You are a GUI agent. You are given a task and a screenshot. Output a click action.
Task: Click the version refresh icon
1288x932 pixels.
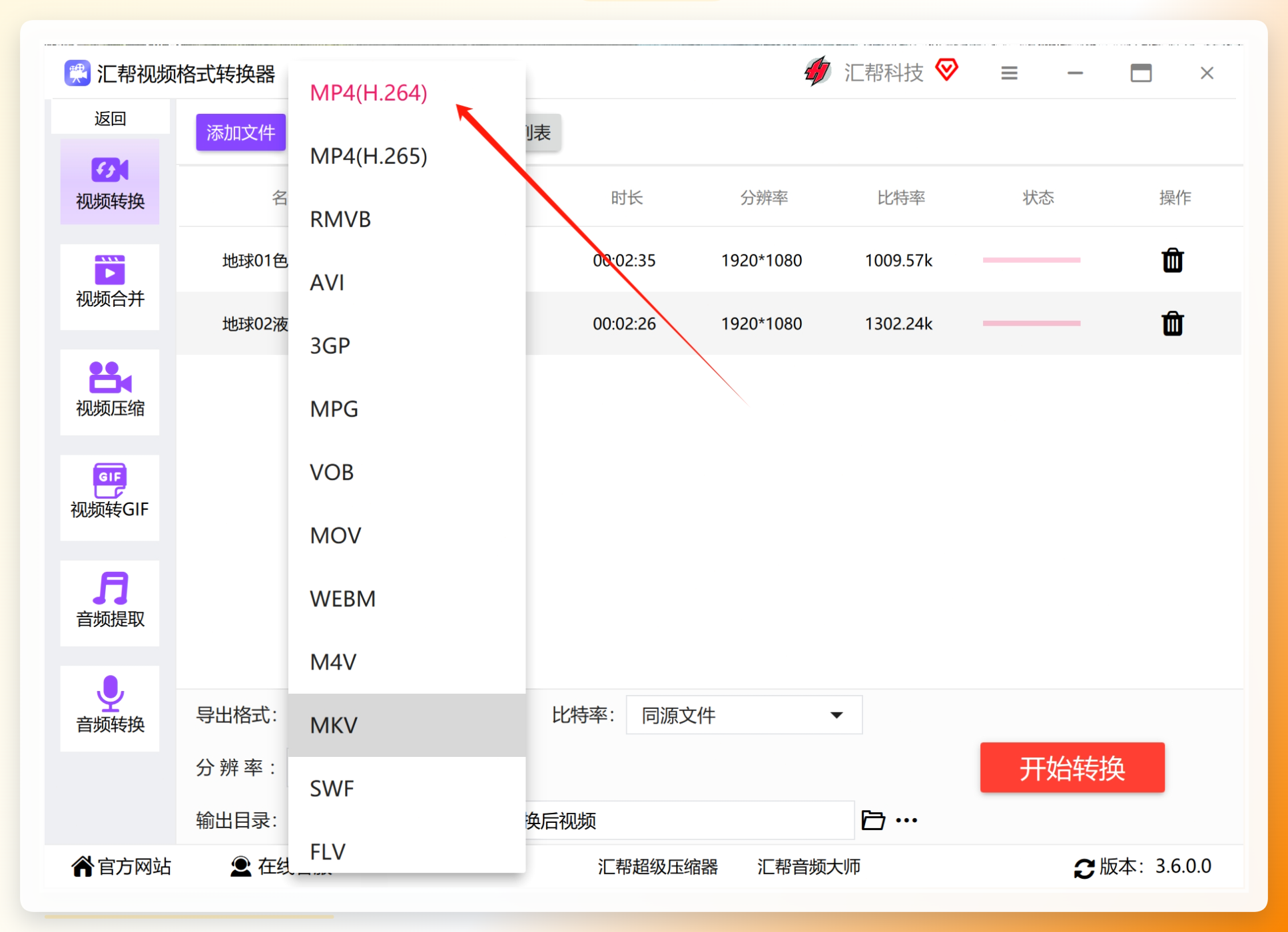tap(1084, 867)
